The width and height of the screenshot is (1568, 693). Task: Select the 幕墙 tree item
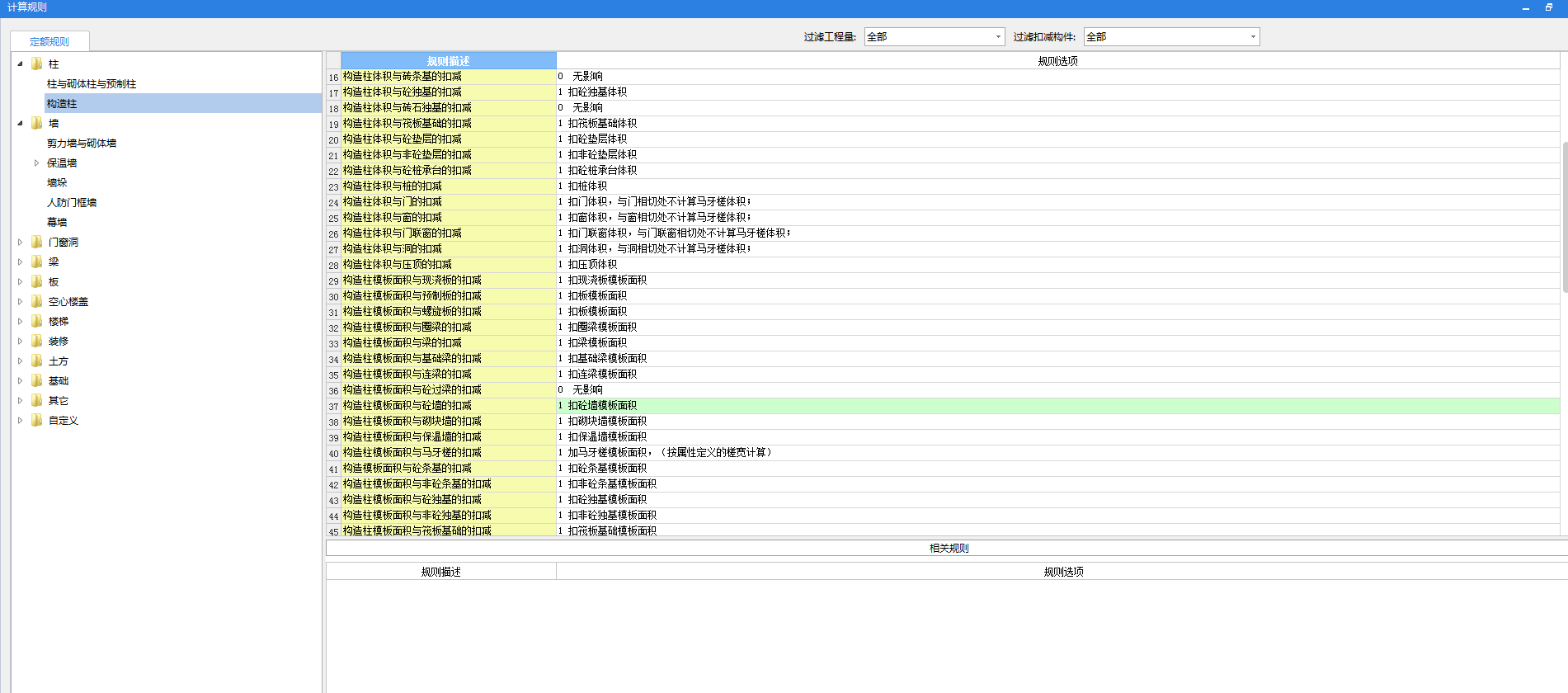click(x=57, y=222)
